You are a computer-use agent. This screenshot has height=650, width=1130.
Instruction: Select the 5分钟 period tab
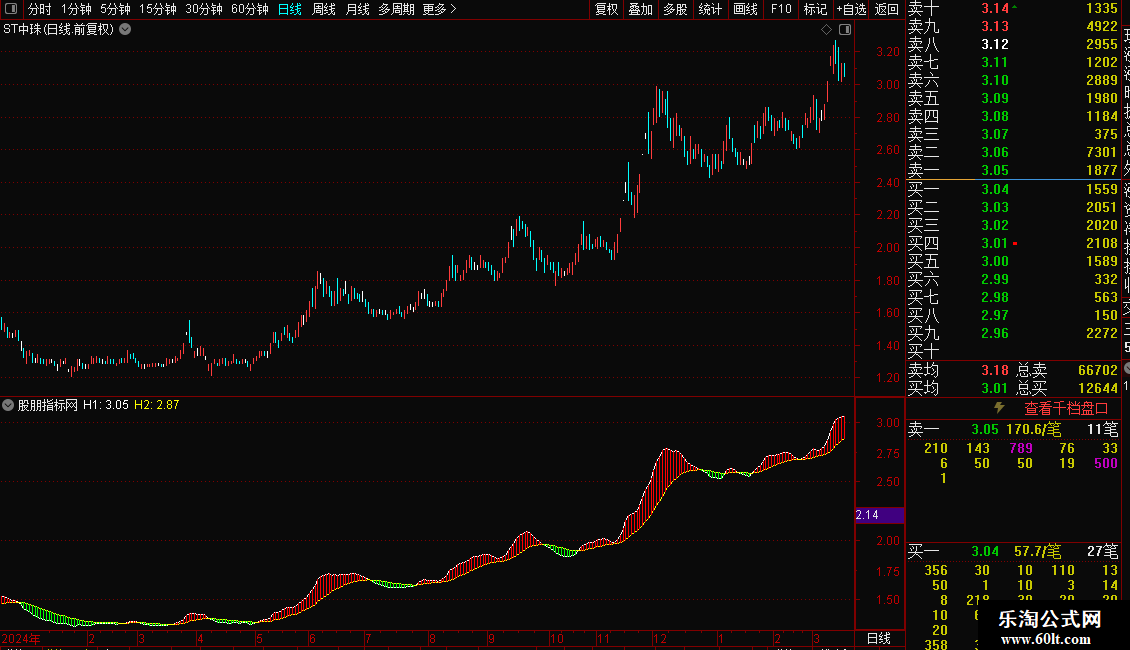coord(115,9)
